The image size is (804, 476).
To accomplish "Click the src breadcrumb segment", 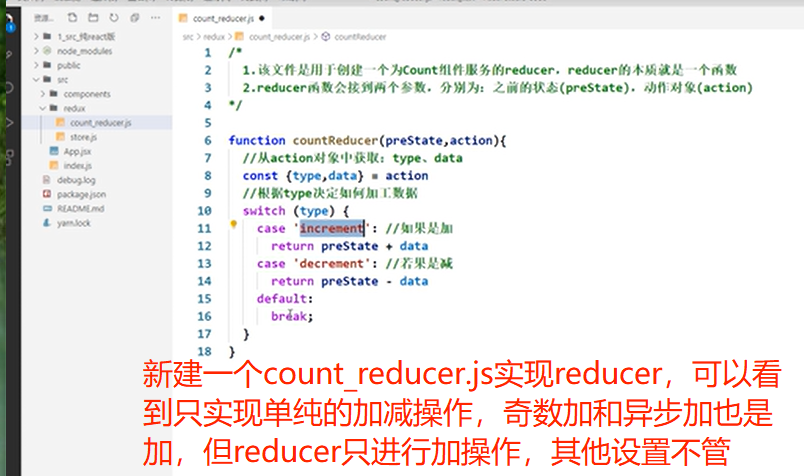I will 188,37.
